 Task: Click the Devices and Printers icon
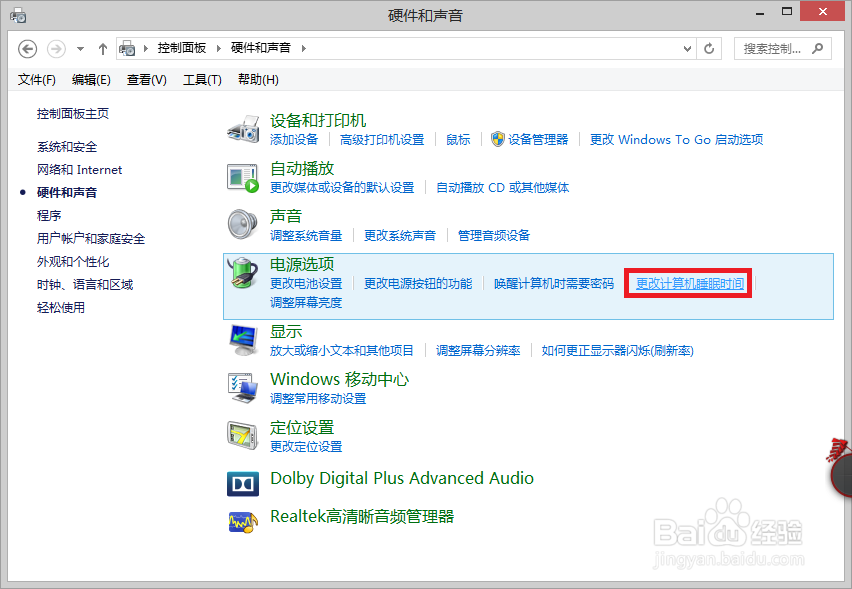(243, 129)
